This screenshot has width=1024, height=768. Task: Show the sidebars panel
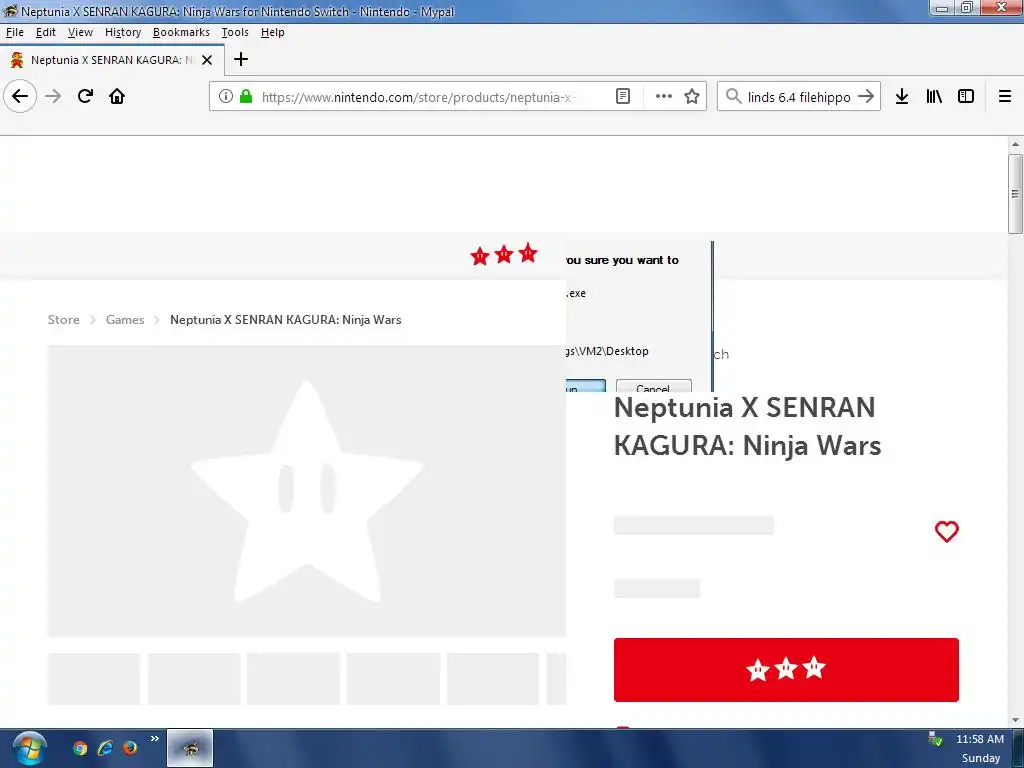pyautogui.click(x=966, y=97)
